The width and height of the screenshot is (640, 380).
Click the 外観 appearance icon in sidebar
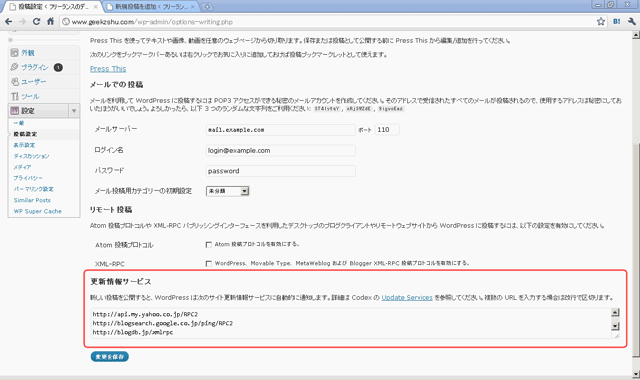pyautogui.click(x=15, y=53)
